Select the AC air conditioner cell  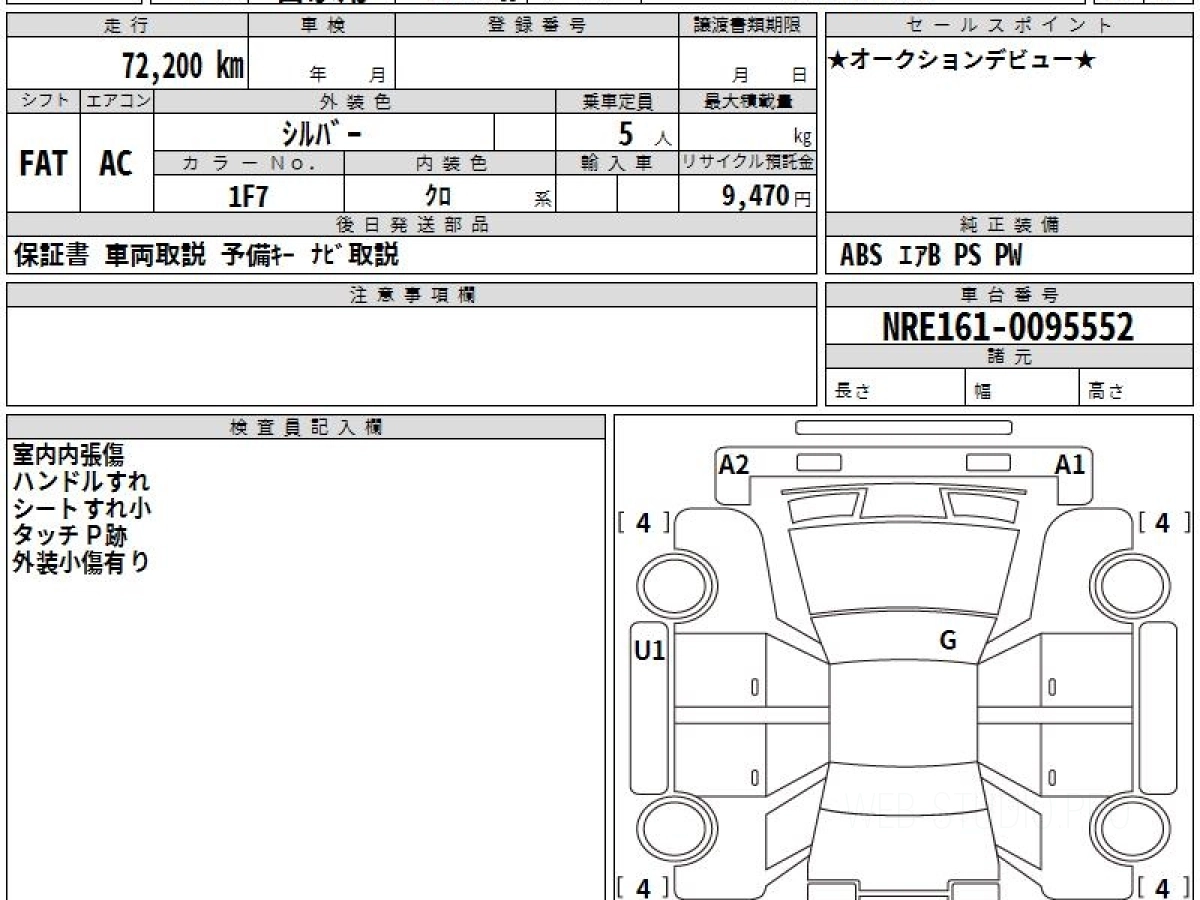(117, 164)
